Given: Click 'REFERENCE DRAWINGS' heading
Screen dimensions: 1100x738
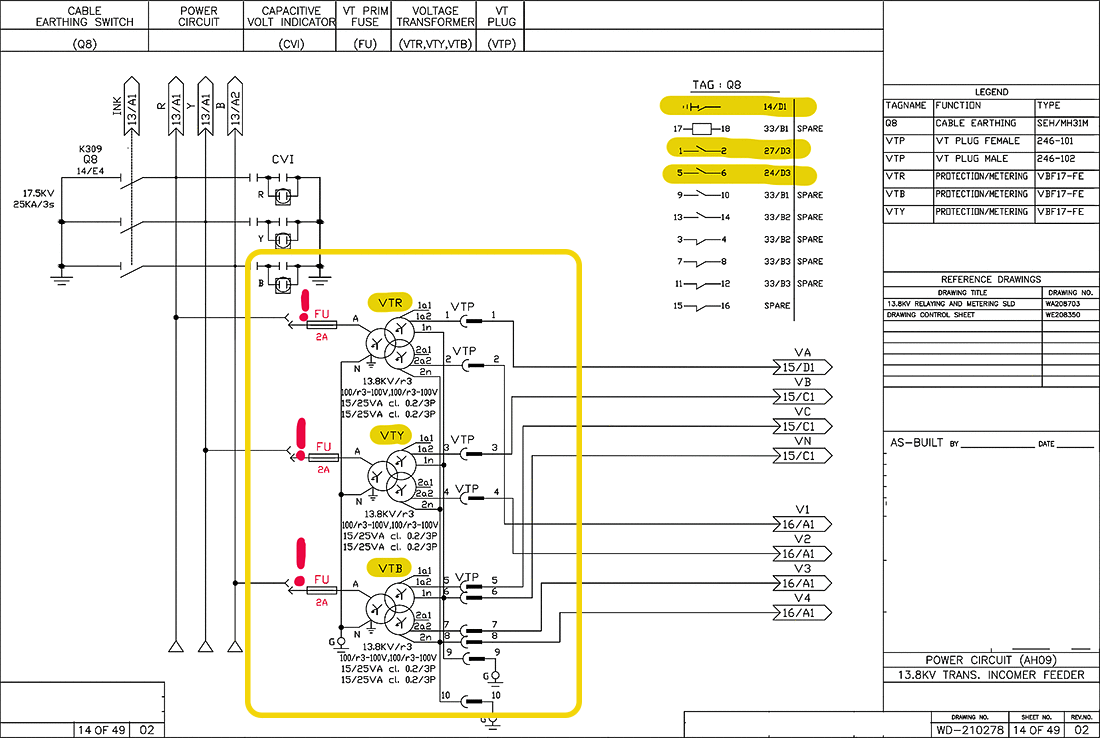Looking at the screenshot, I should [x=991, y=279].
